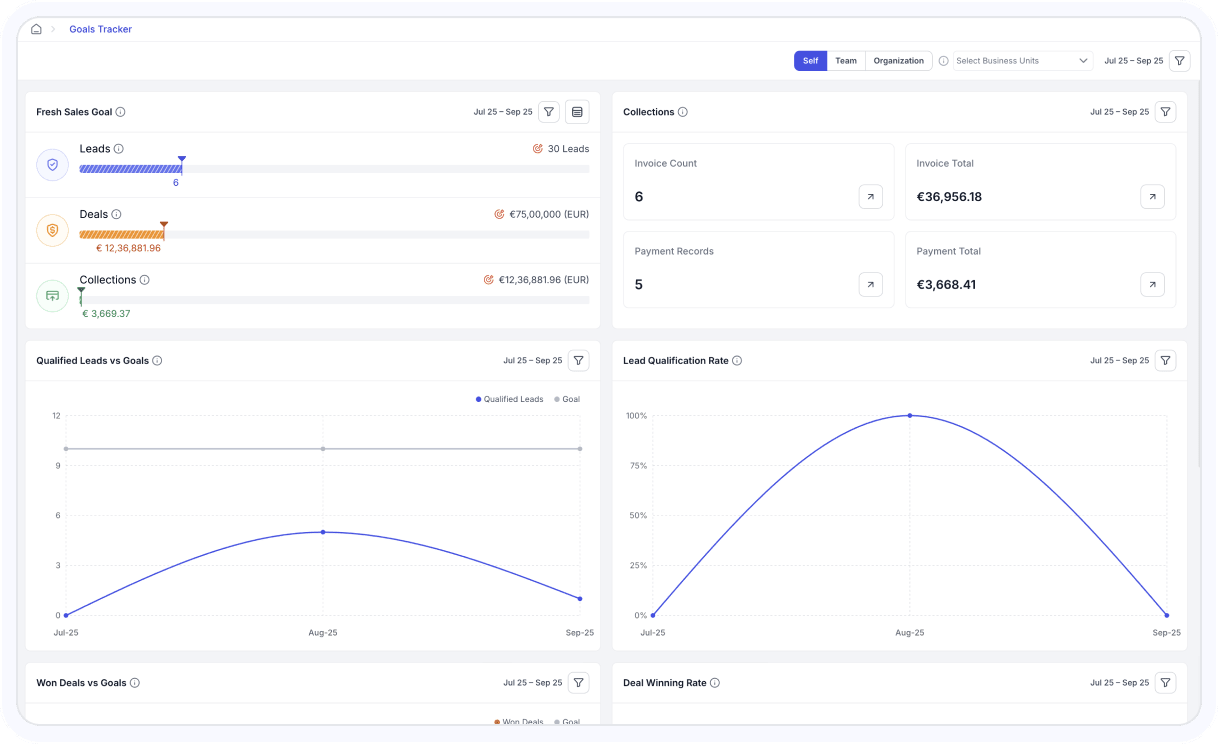Click the Goals Tracker breadcrumb
The height and width of the screenshot is (744, 1218).
100,29
